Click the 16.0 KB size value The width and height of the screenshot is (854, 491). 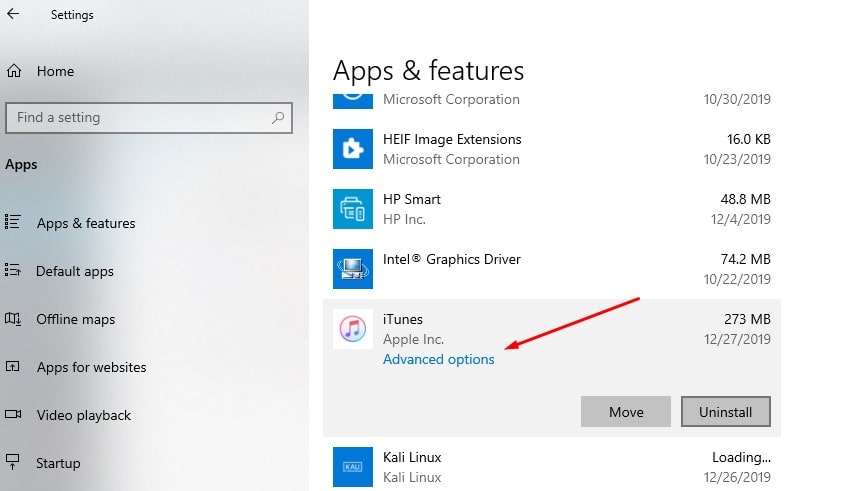click(x=749, y=139)
